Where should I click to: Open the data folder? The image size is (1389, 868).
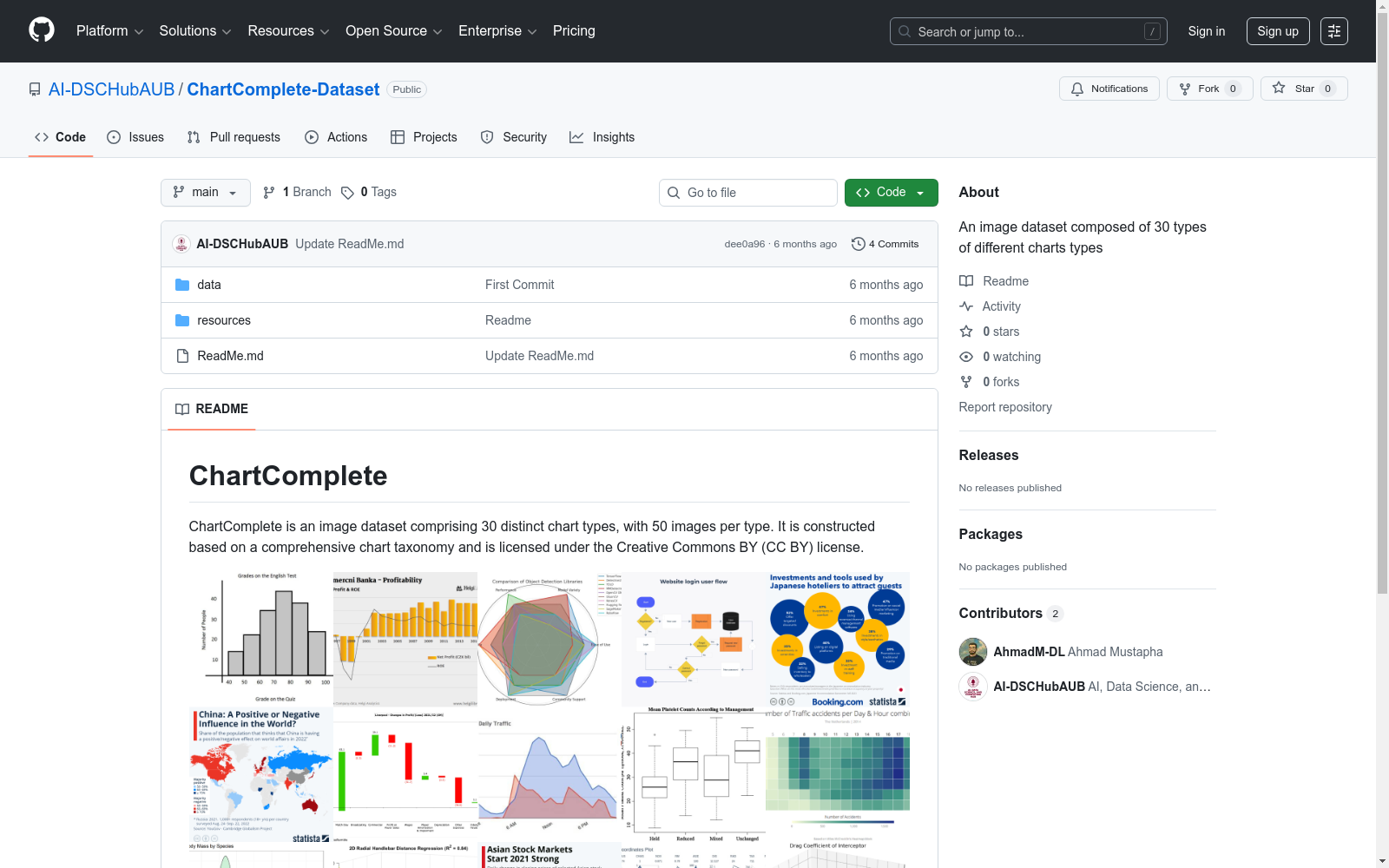coord(209,285)
